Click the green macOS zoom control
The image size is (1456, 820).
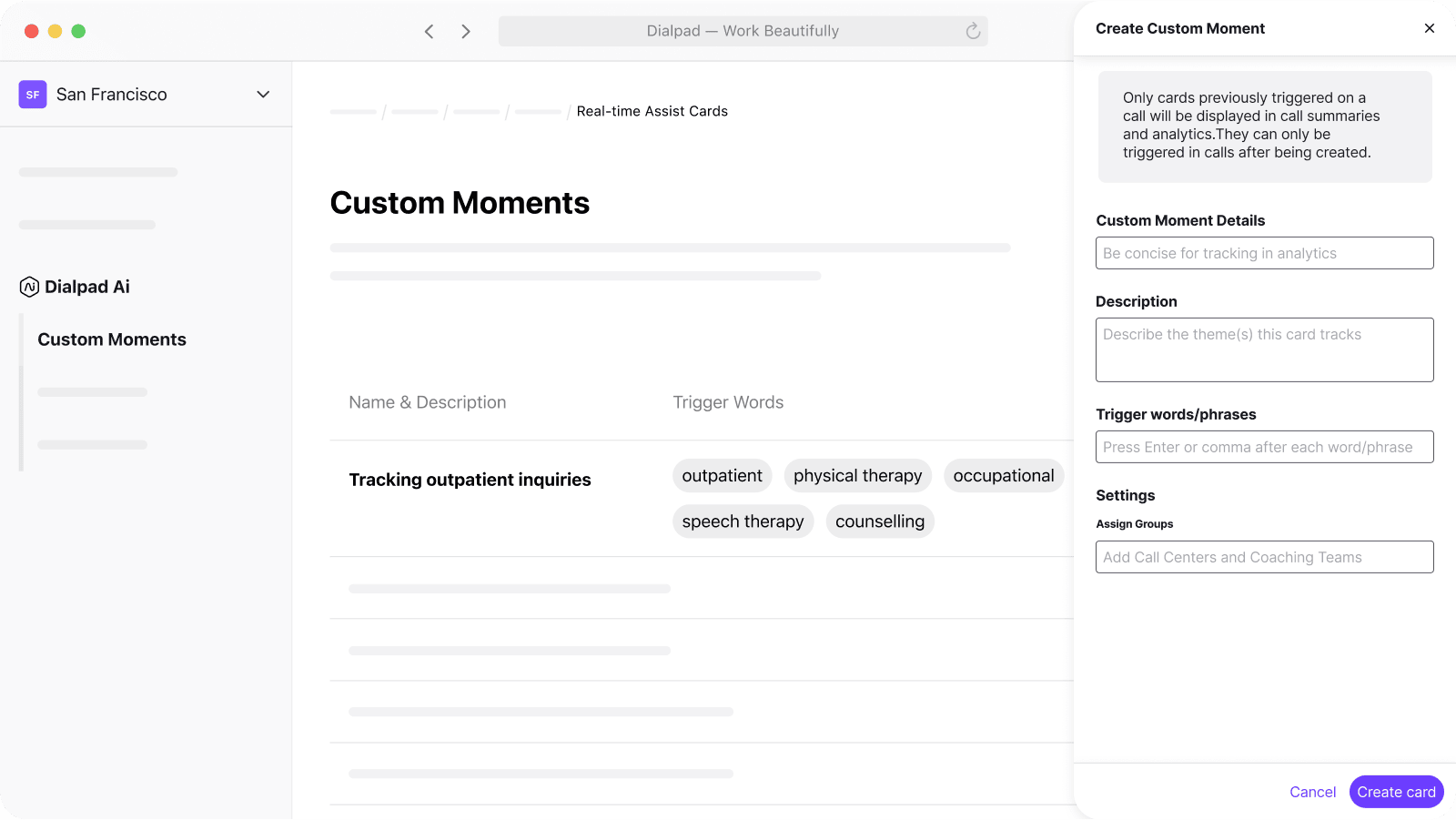click(x=79, y=30)
